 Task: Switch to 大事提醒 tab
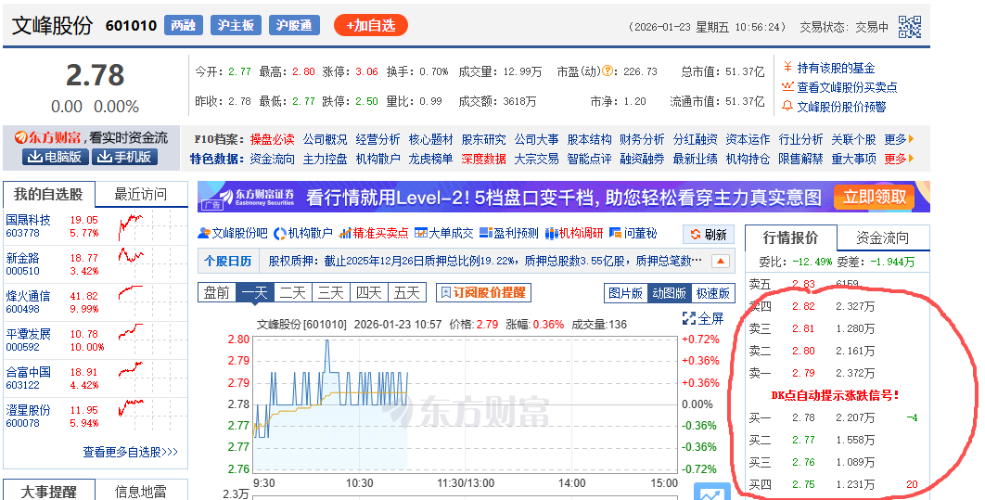(x=49, y=491)
